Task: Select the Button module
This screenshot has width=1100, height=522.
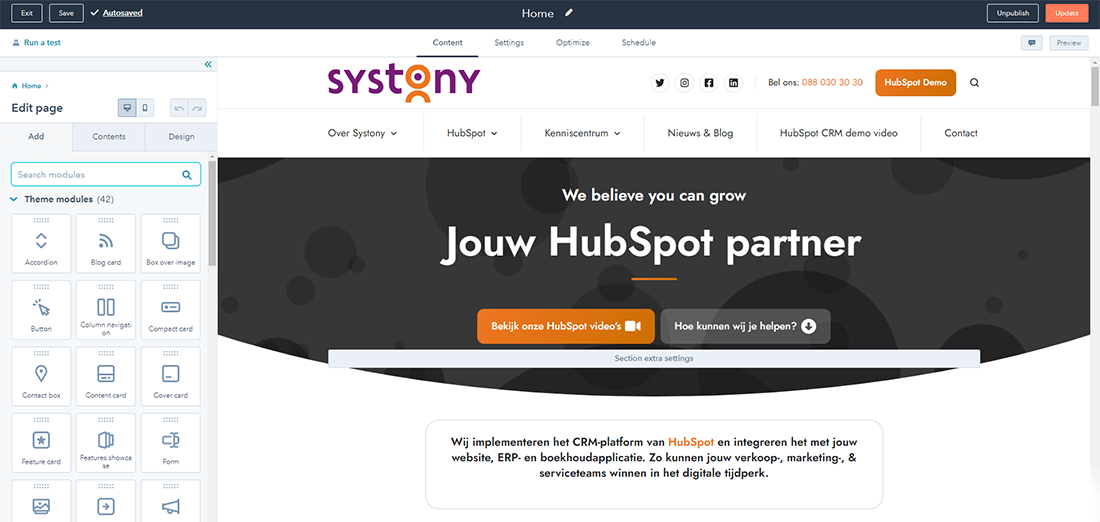Action: (41, 310)
